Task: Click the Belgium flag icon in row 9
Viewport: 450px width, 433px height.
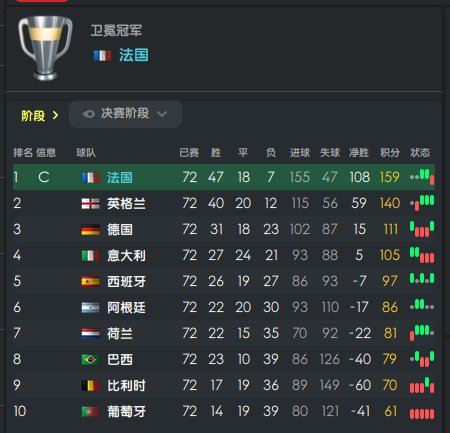Action: tap(91, 385)
